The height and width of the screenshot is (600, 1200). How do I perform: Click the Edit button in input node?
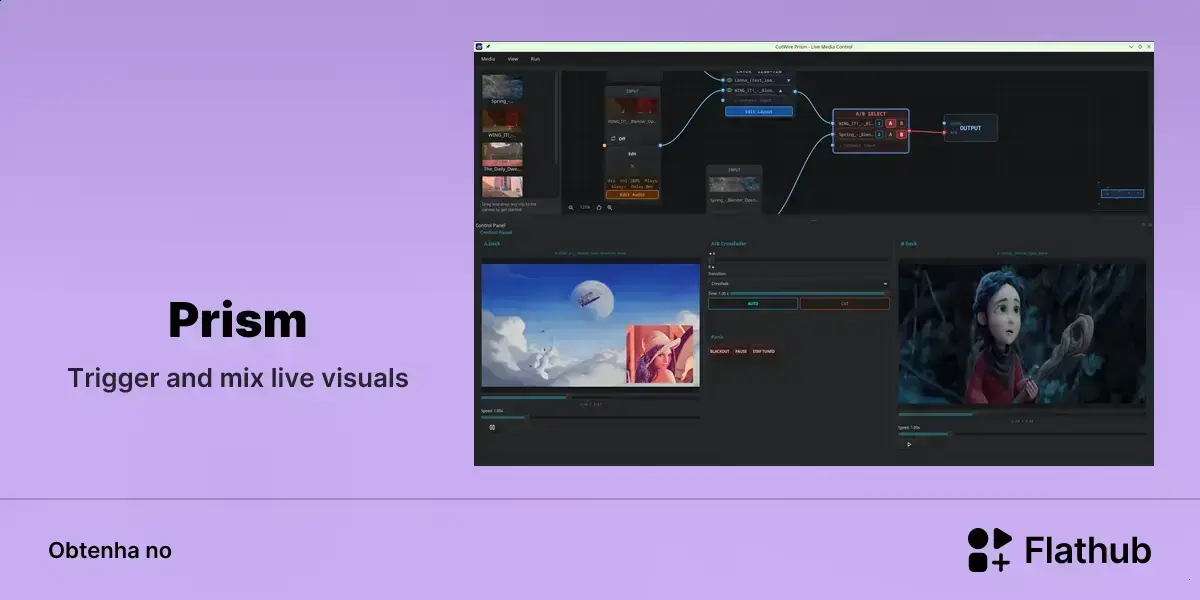pyautogui.click(x=632, y=154)
